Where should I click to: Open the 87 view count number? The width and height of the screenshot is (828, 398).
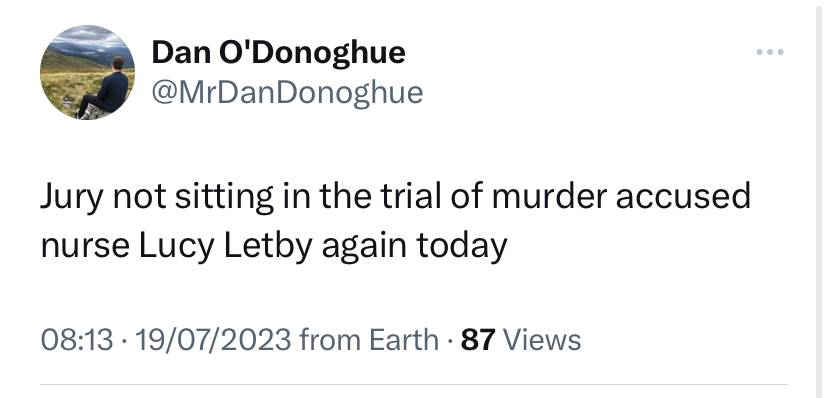pyautogui.click(x=478, y=339)
